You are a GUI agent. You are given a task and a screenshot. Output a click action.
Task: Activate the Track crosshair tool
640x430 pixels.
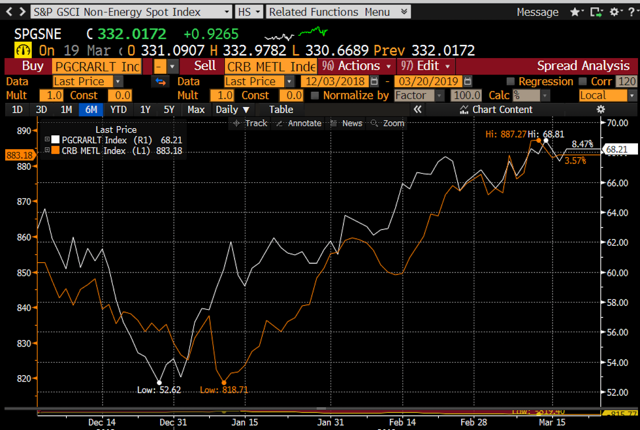250,123
